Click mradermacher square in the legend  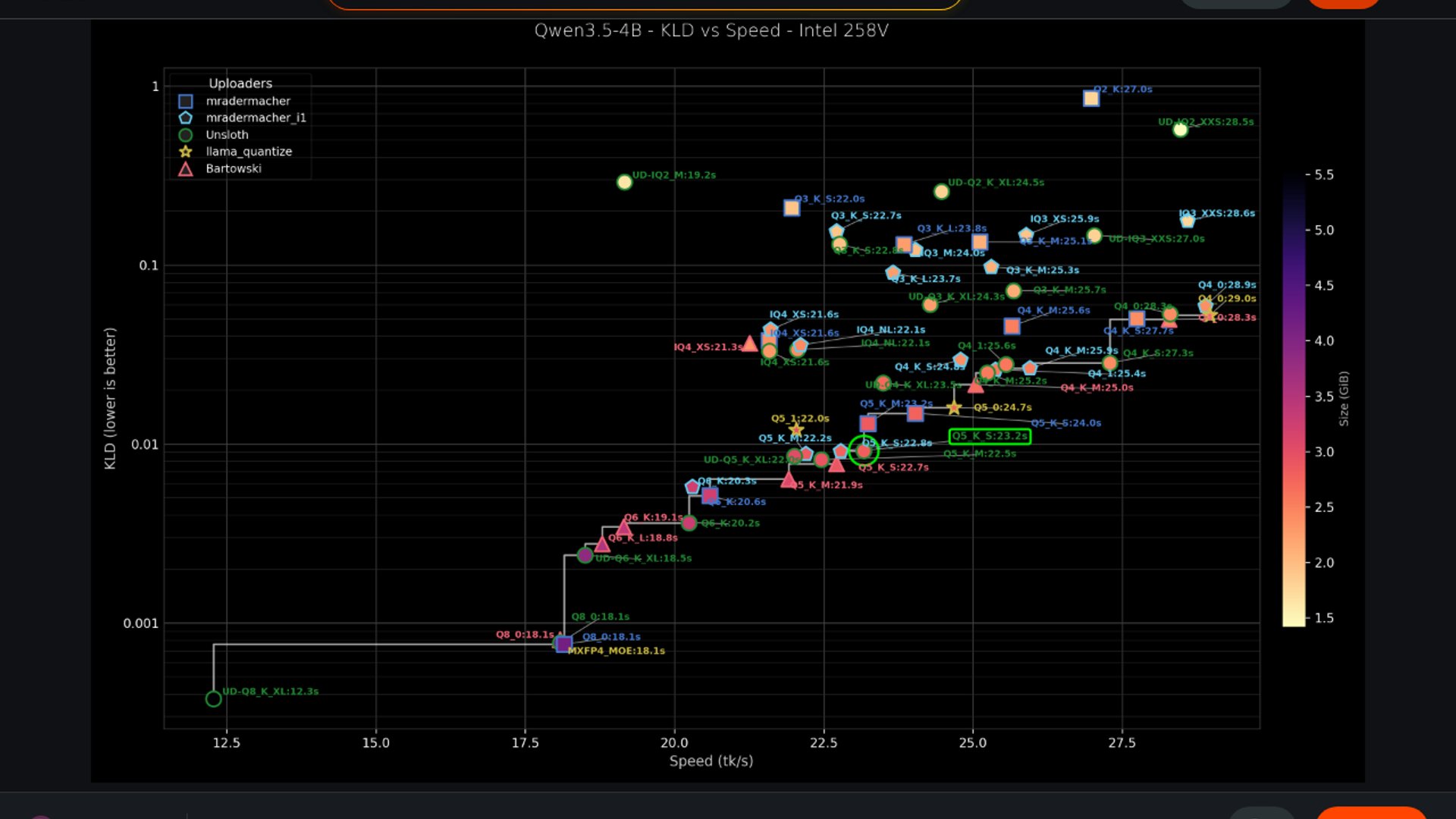(186, 101)
